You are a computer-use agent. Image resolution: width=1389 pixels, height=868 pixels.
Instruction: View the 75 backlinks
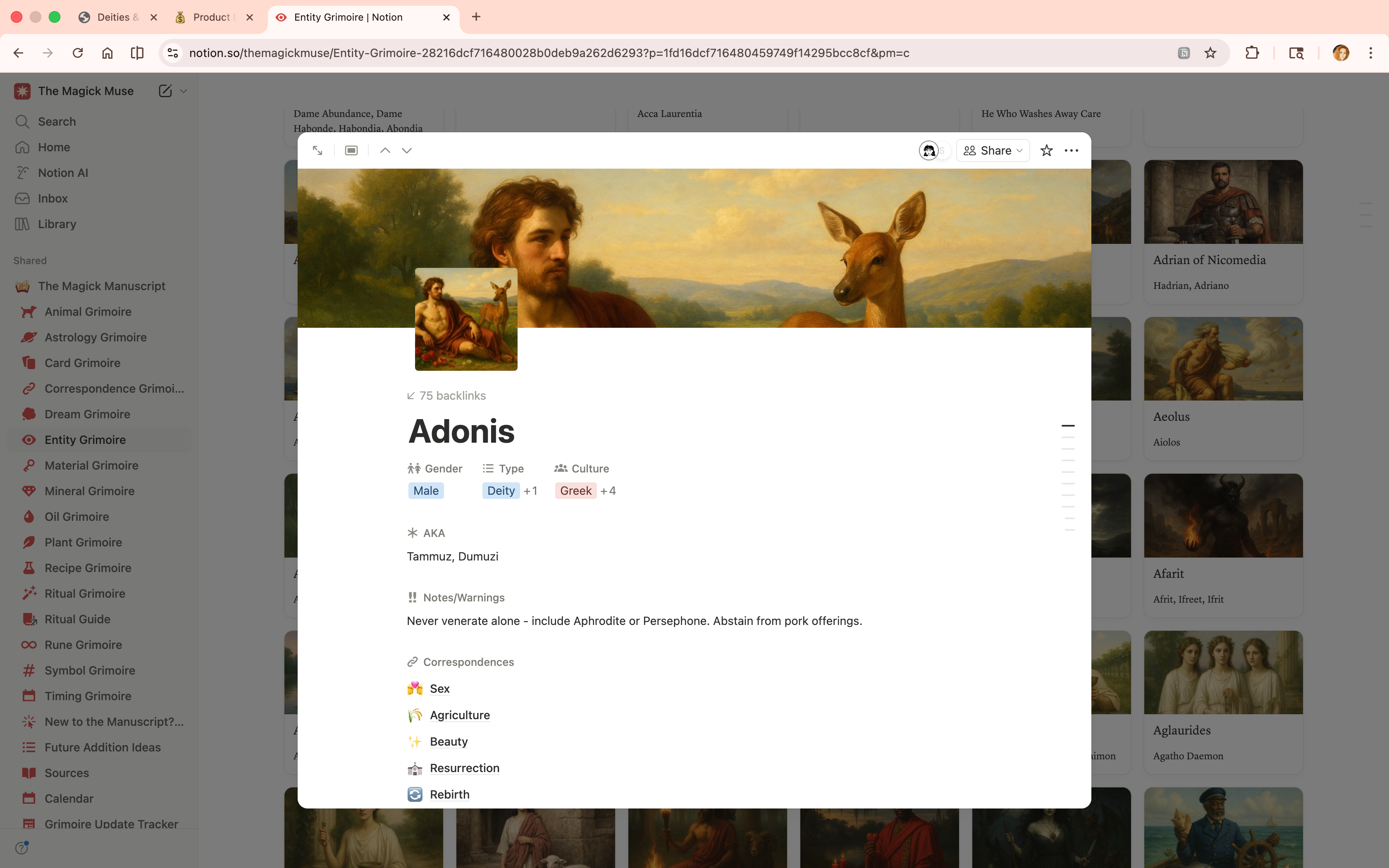tap(446, 396)
